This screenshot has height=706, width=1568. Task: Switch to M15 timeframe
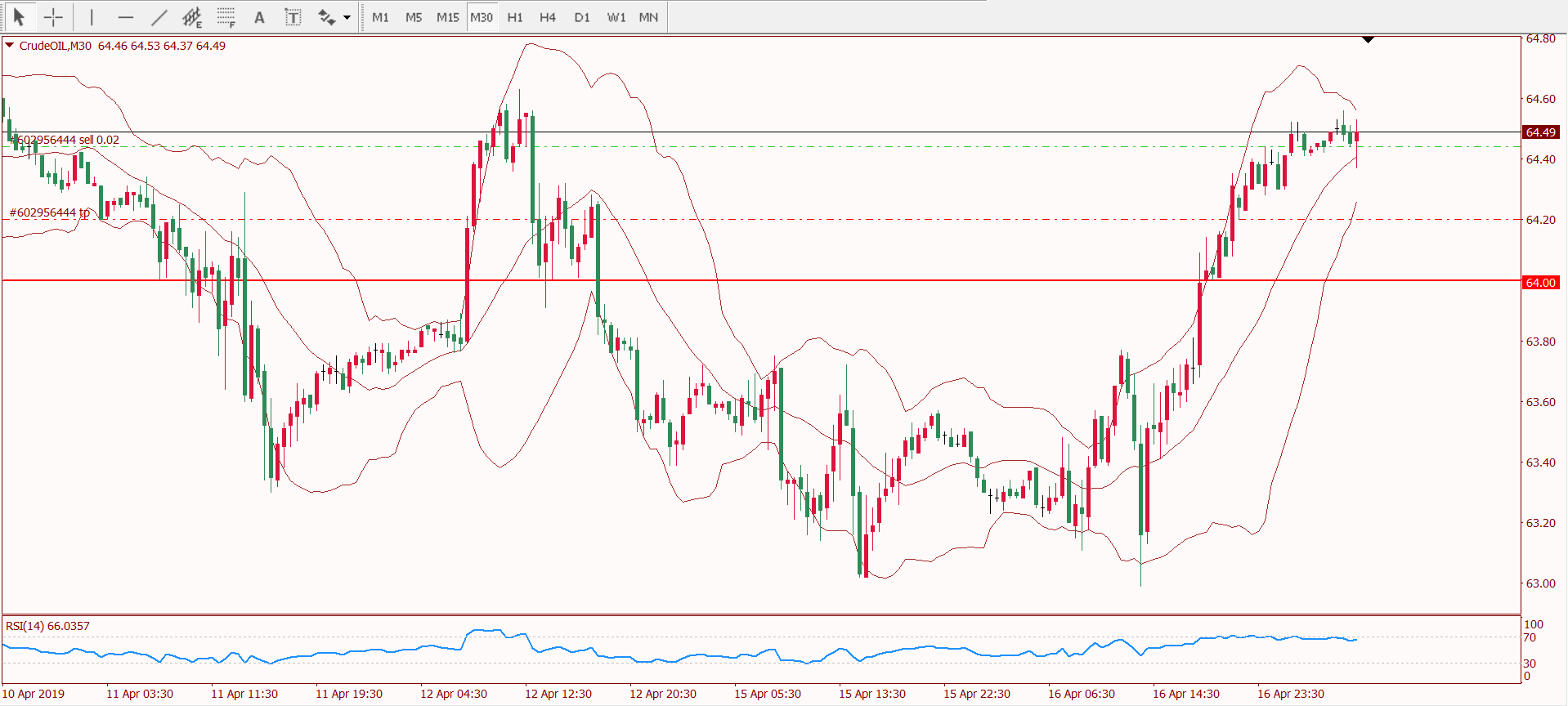point(447,17)
